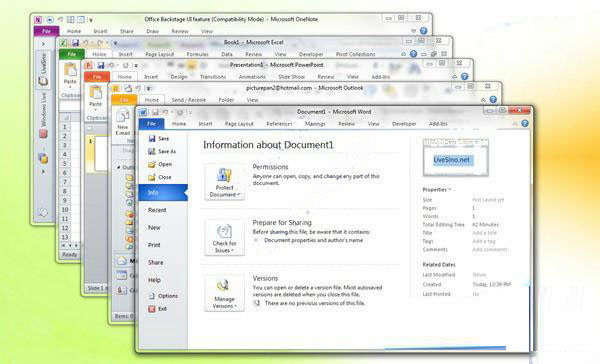Click the Save icon in Backstage menu

pyautogui.click(x=152, y=139)
